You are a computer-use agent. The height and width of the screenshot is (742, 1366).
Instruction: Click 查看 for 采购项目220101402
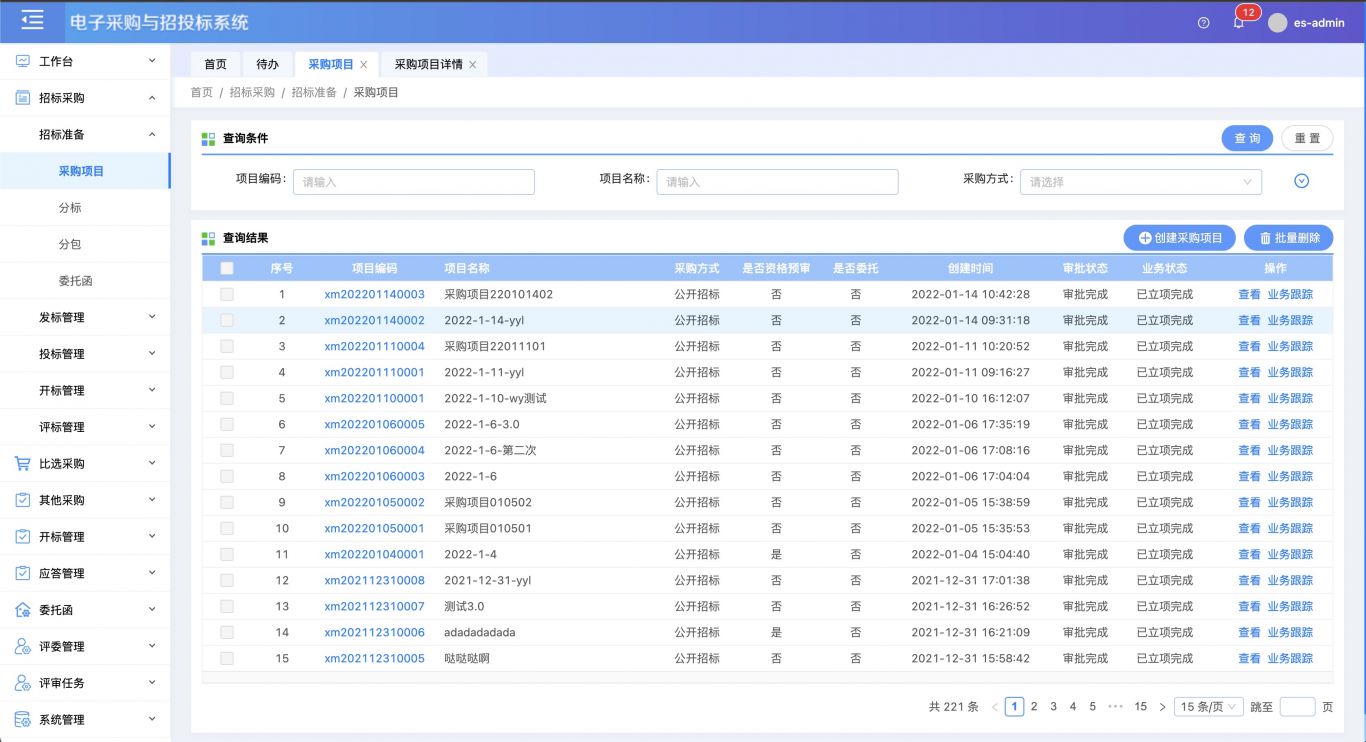1249,294
